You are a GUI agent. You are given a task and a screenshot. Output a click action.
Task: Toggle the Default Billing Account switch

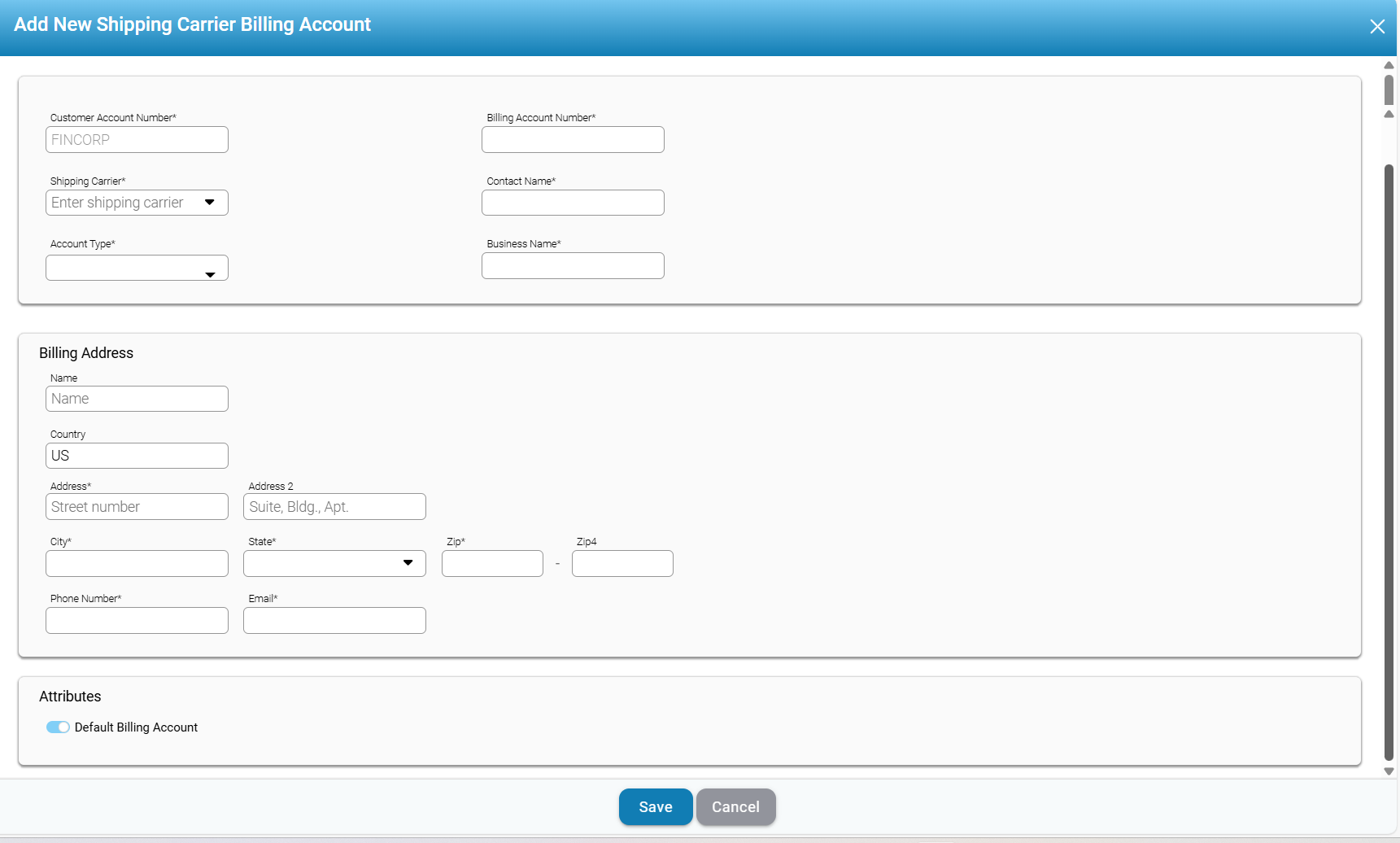pos(58,727)
